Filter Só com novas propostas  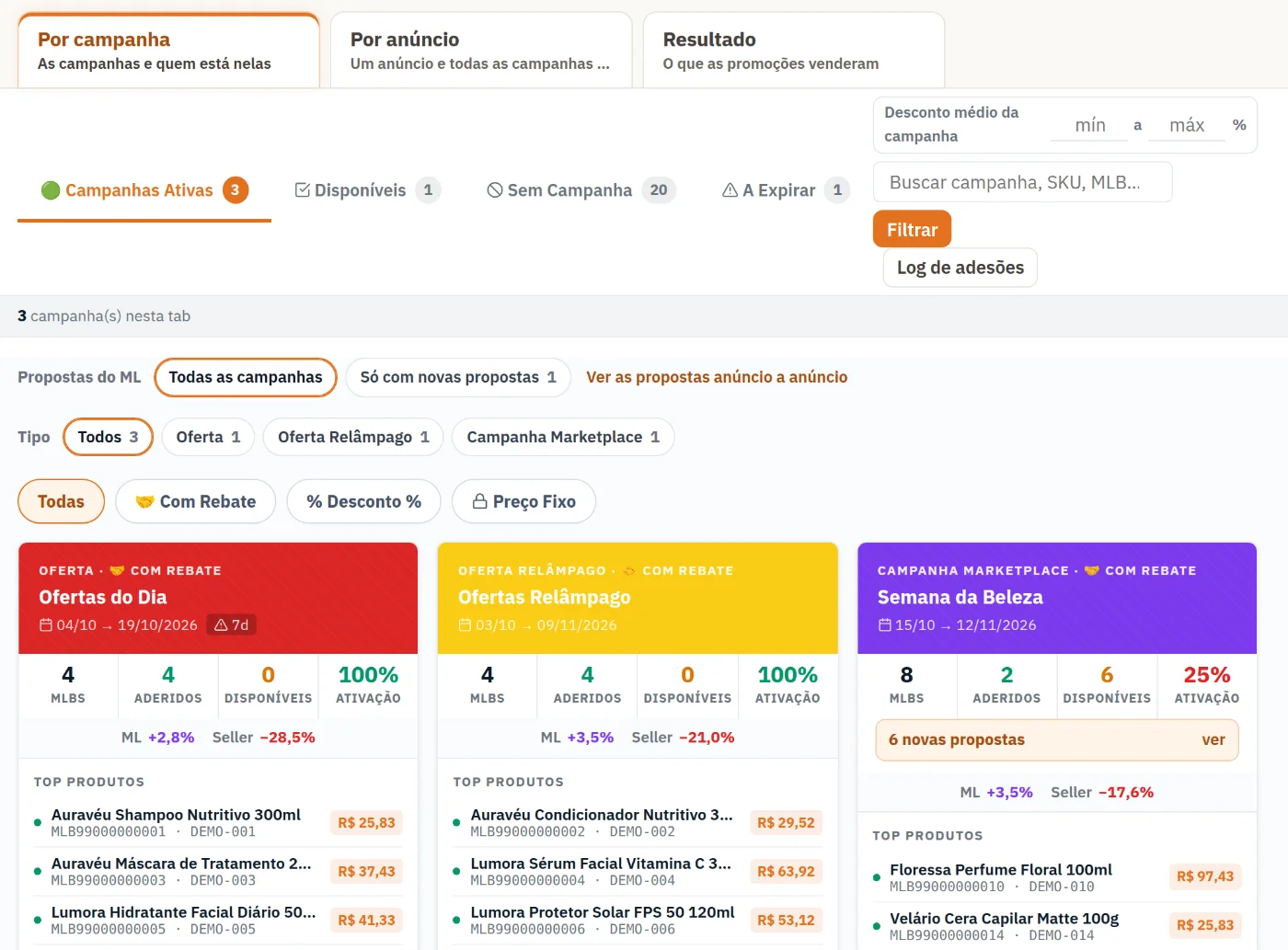(x=458, y=377)
